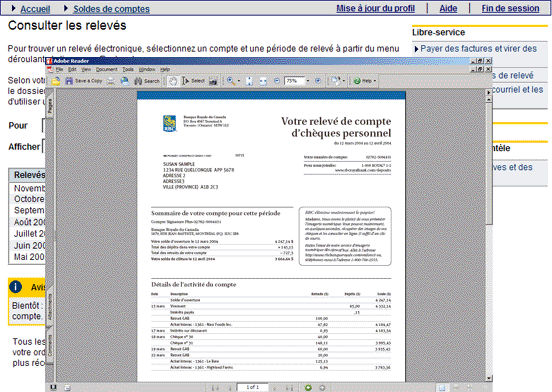This screenshot has width=552, height=392.
Task: Go to the Accueil link
Action: pyautogui.click(x=35, y=9)
